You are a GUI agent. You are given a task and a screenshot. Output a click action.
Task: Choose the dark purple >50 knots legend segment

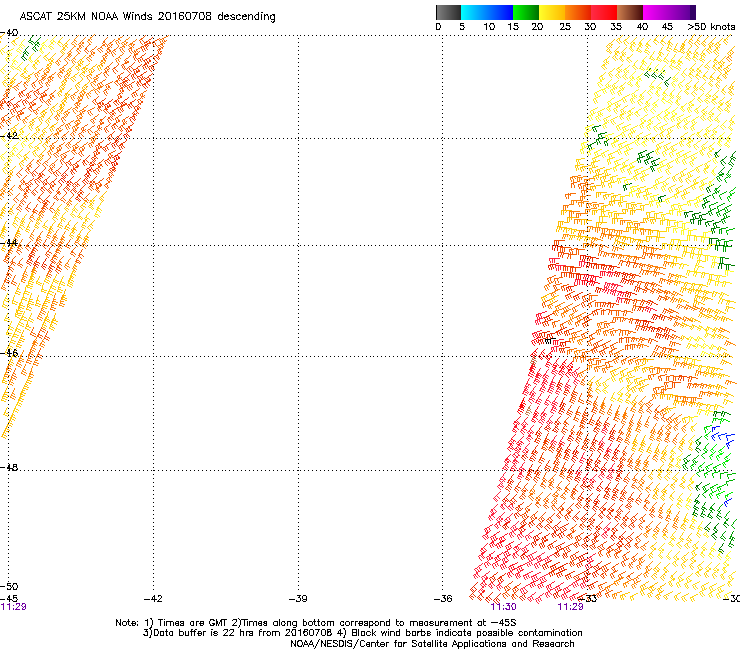coord(693,12)
